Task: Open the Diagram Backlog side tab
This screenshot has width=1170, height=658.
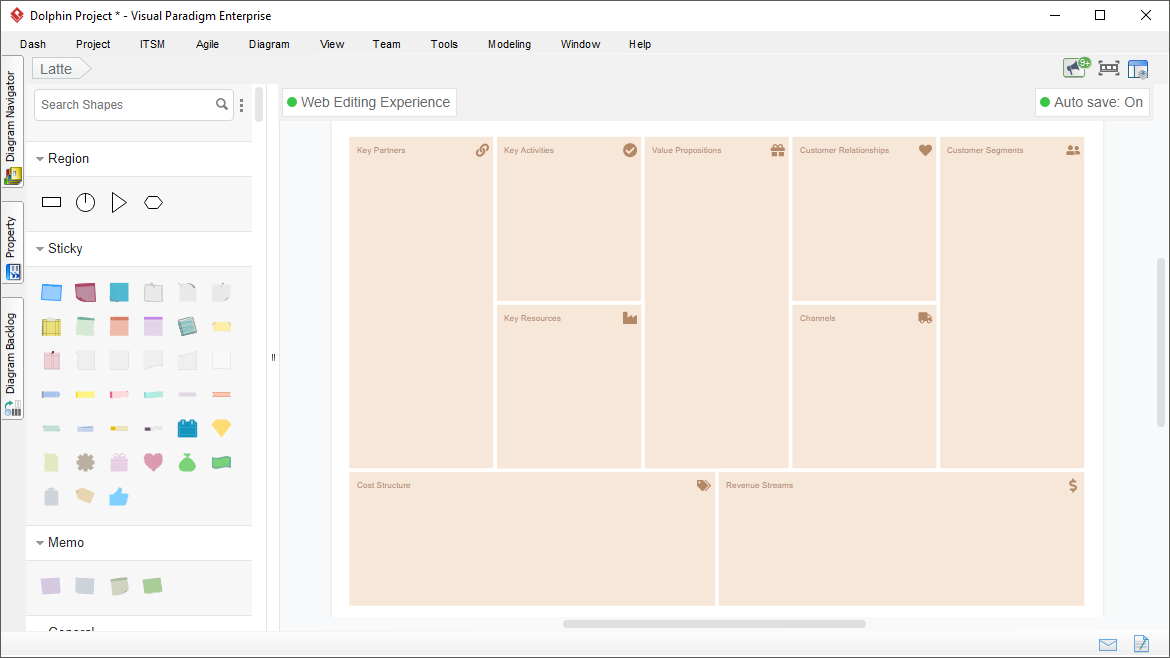Action: tap(12, 358)
